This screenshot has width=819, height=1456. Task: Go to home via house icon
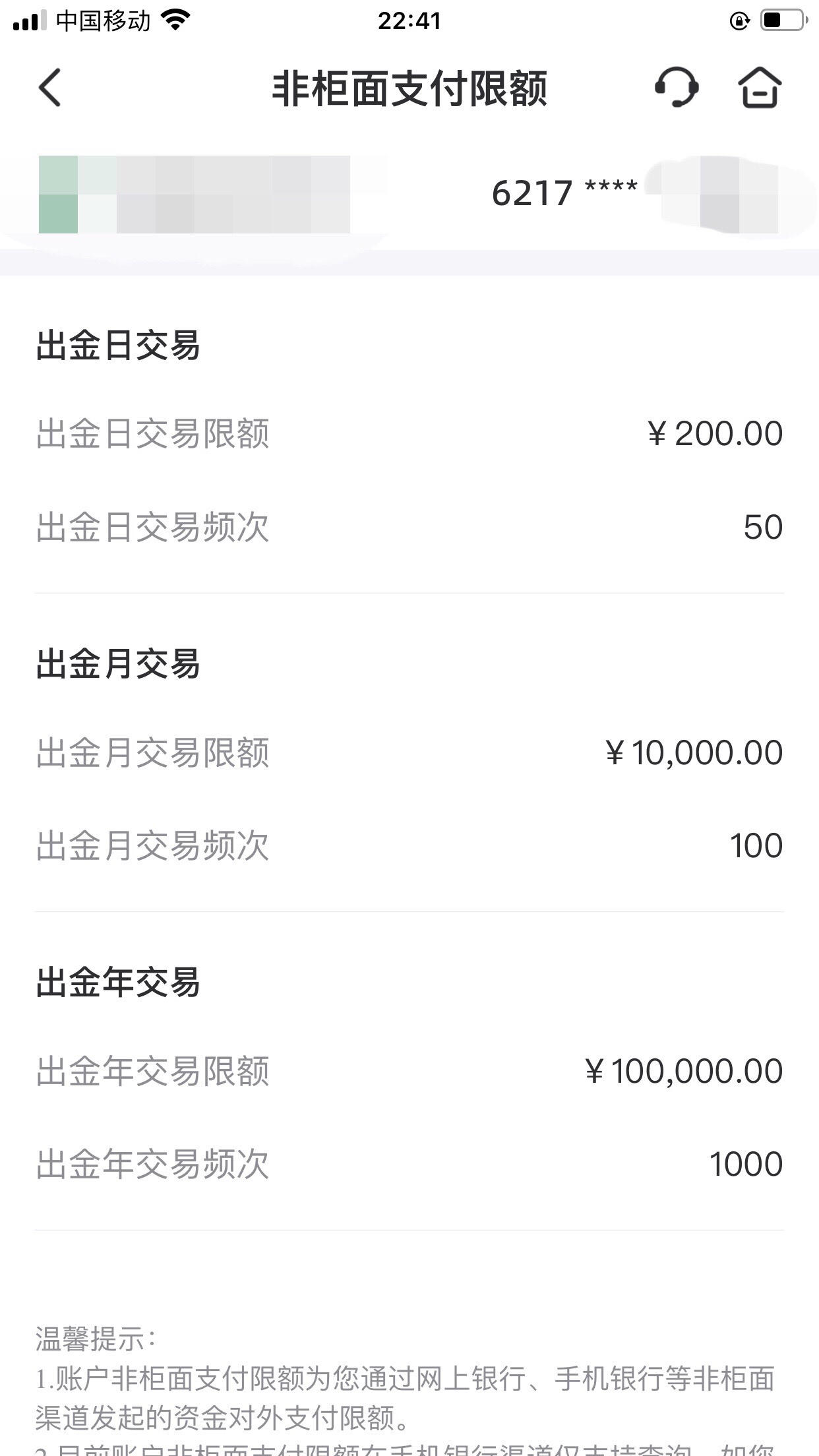coord(760,87)
